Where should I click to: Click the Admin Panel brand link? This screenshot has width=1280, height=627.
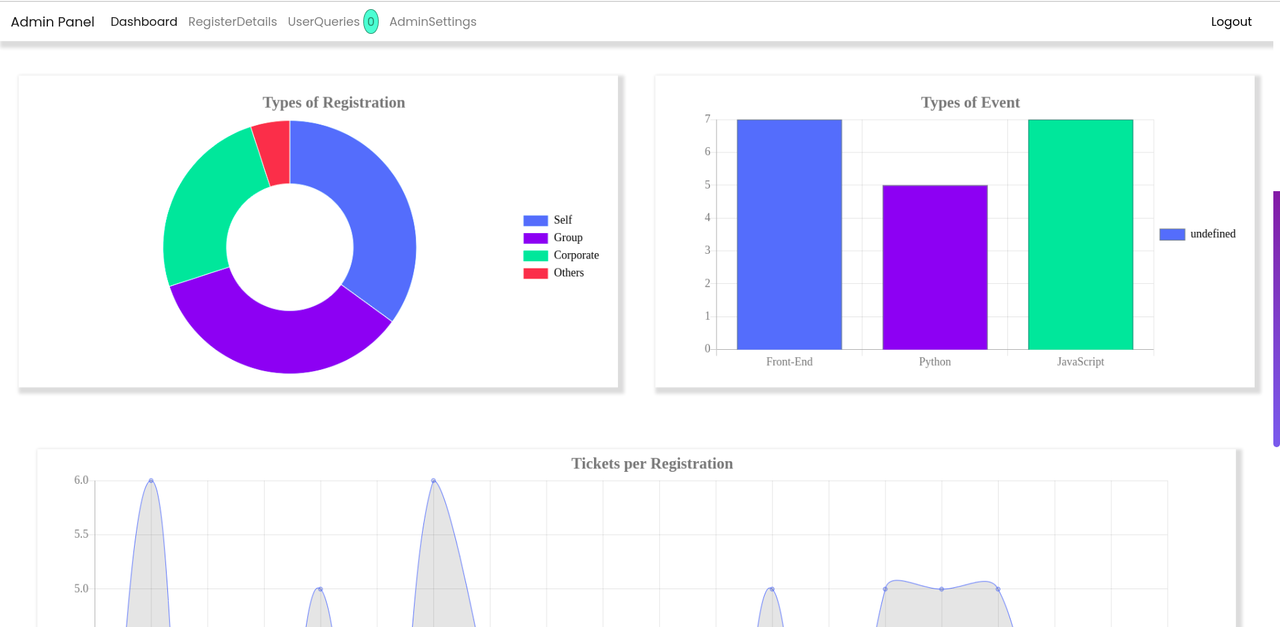52,22
